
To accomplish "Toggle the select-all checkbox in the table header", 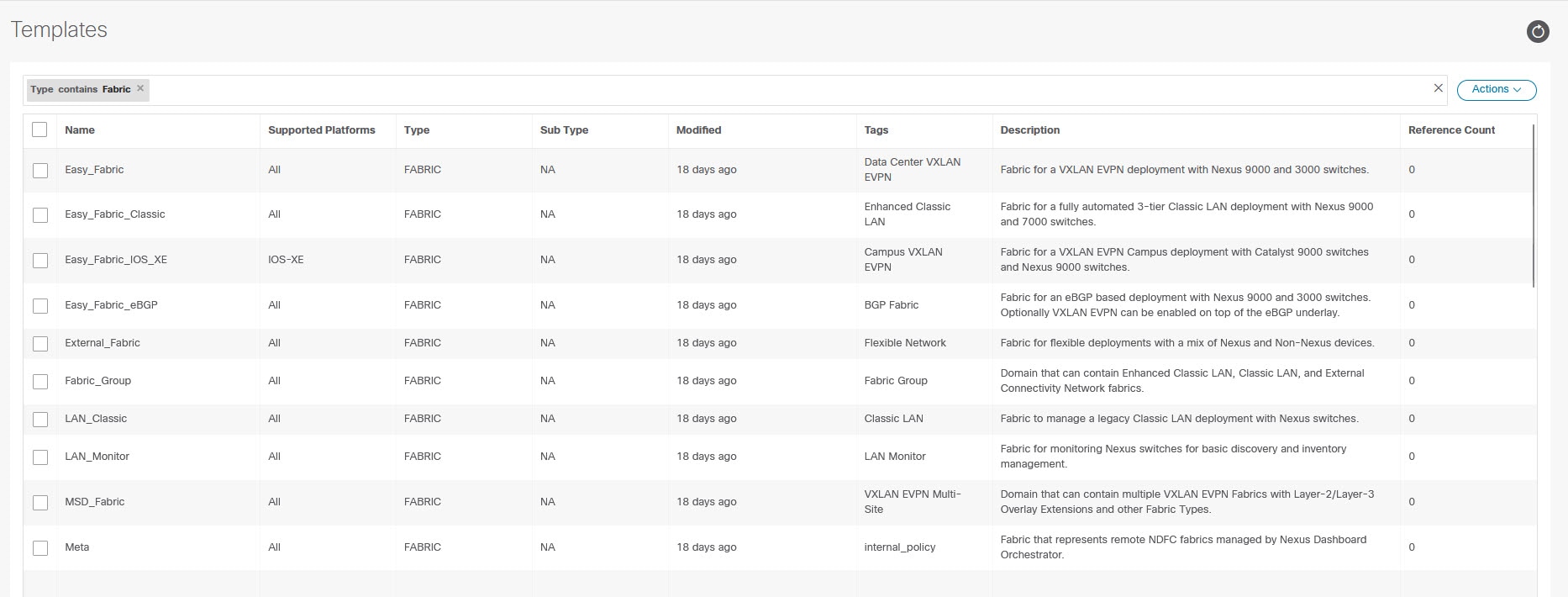I will [39, 129].
